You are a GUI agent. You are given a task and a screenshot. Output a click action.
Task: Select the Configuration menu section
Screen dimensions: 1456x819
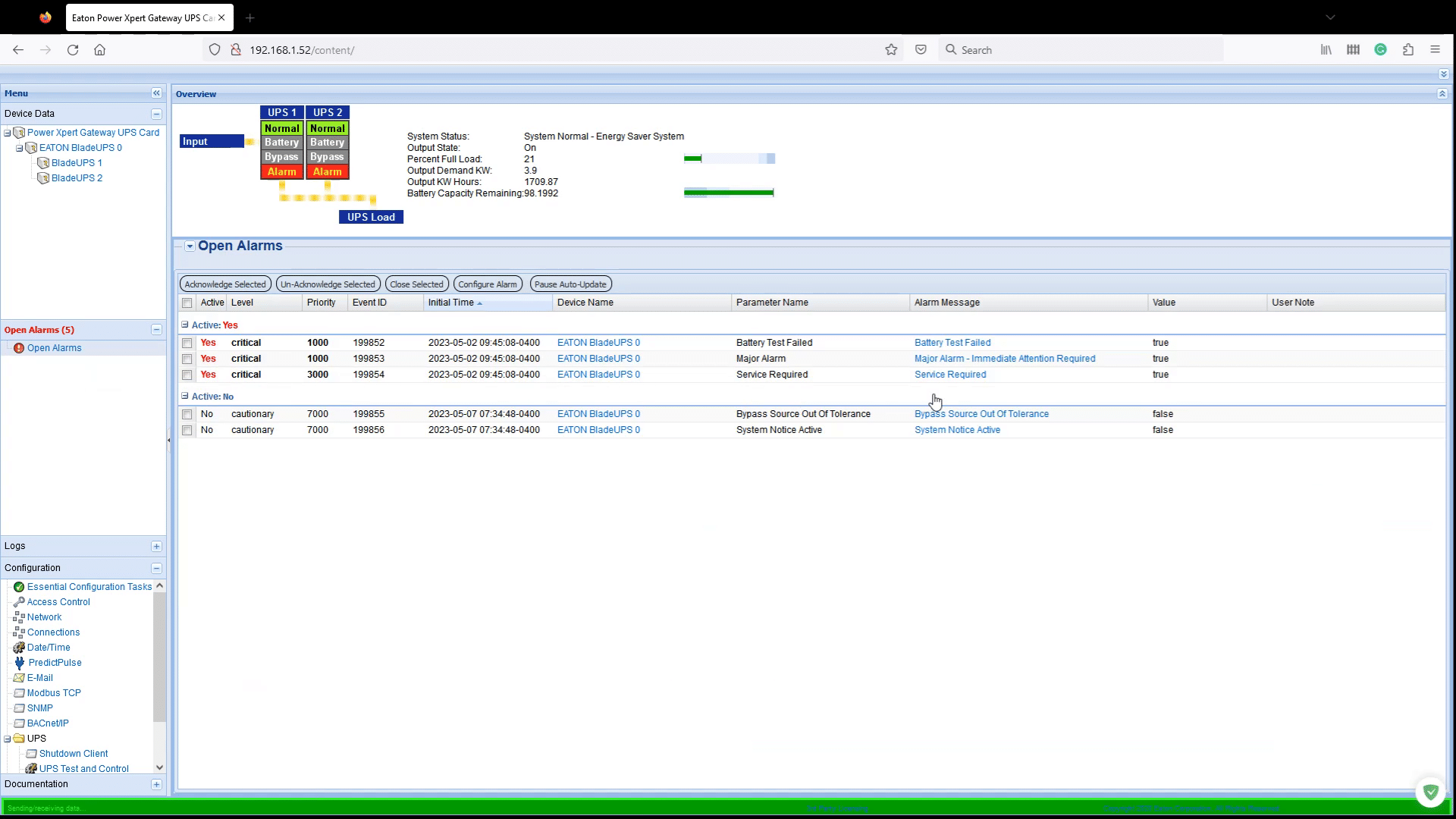[x=32, y=568]
